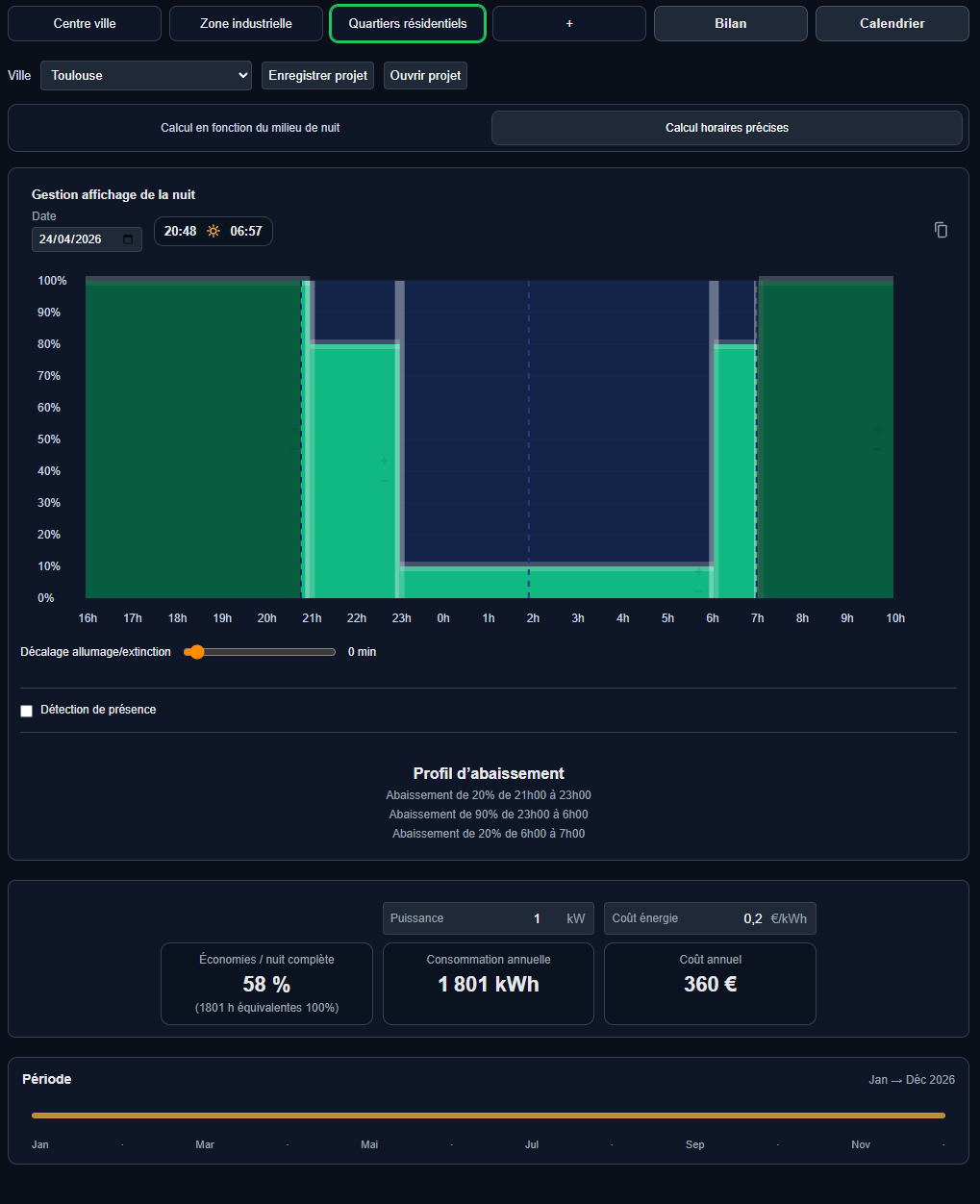Click Enregistrer projet button
The height and width of the screenshot is (1204, 980).
pos(317,75)
